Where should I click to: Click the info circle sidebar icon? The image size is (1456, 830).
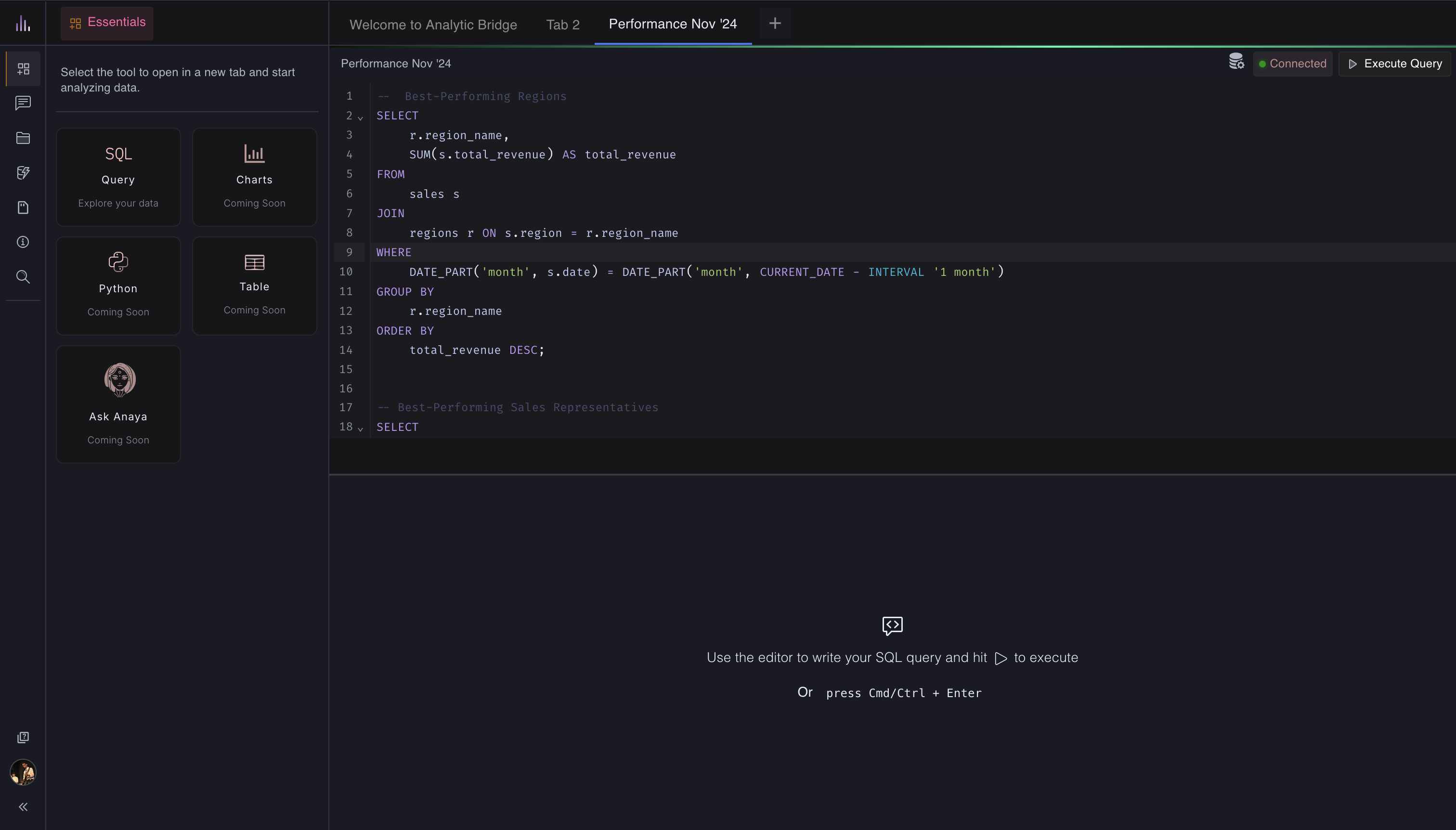point(23,242)
